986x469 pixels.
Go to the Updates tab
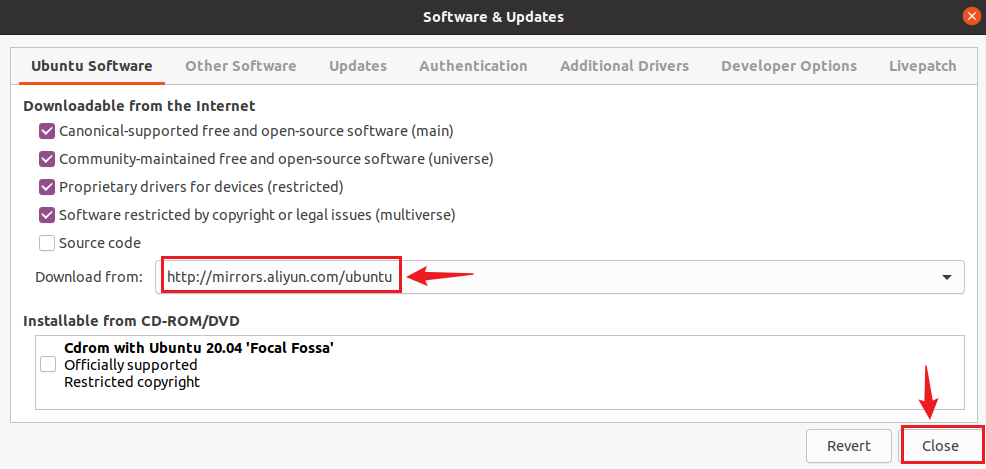[358, 66]
